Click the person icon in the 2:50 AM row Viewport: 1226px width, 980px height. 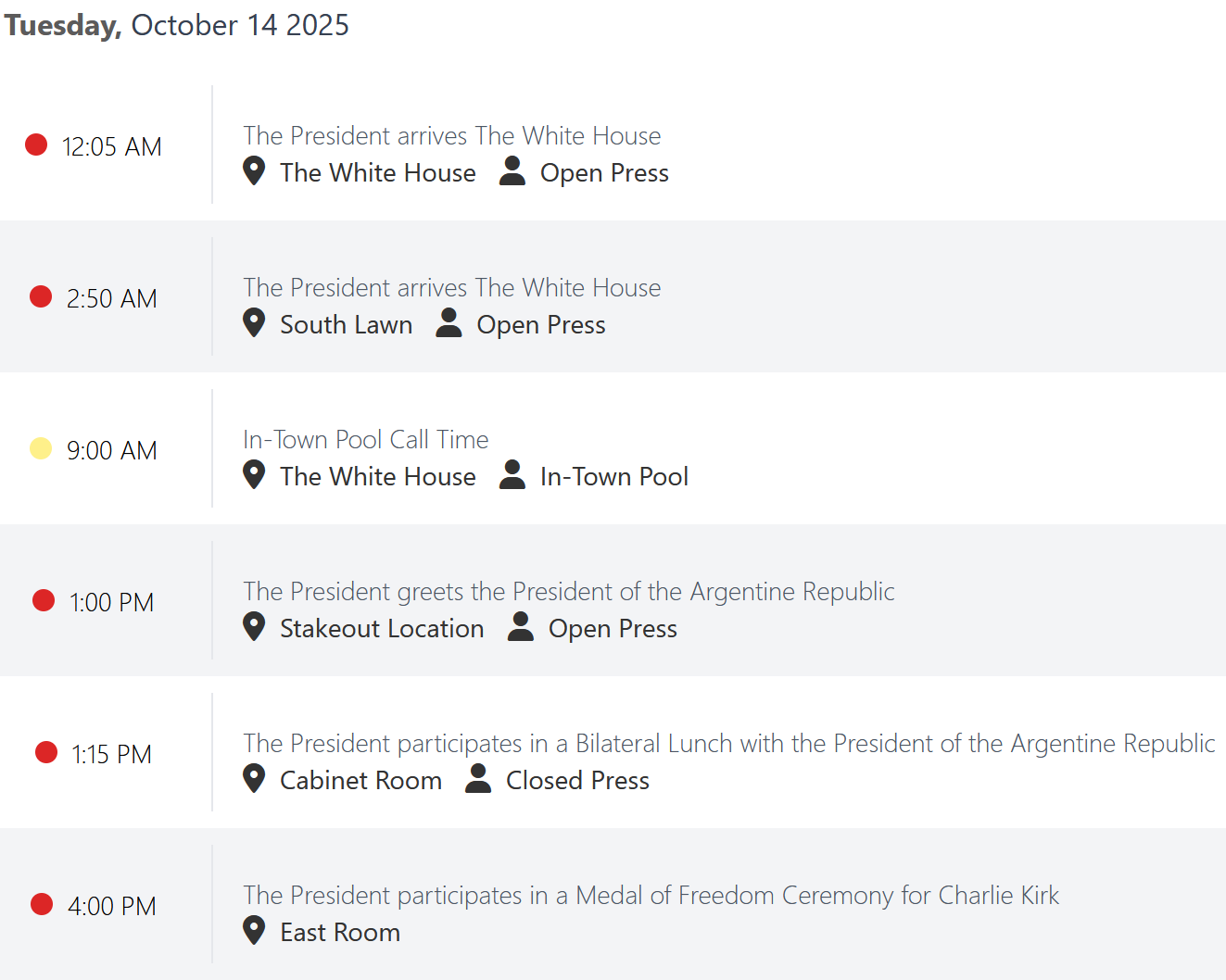[x=449, y=322]
